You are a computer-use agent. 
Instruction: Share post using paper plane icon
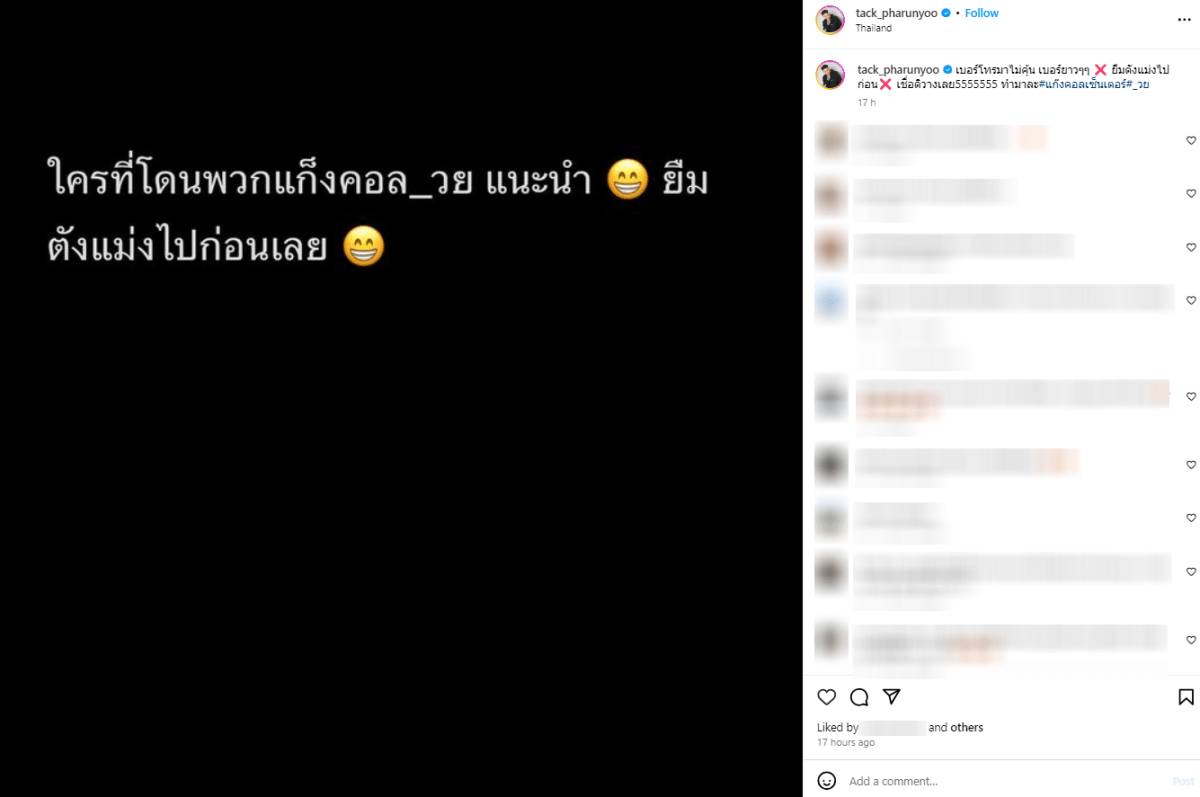click(x=891, y=696)
